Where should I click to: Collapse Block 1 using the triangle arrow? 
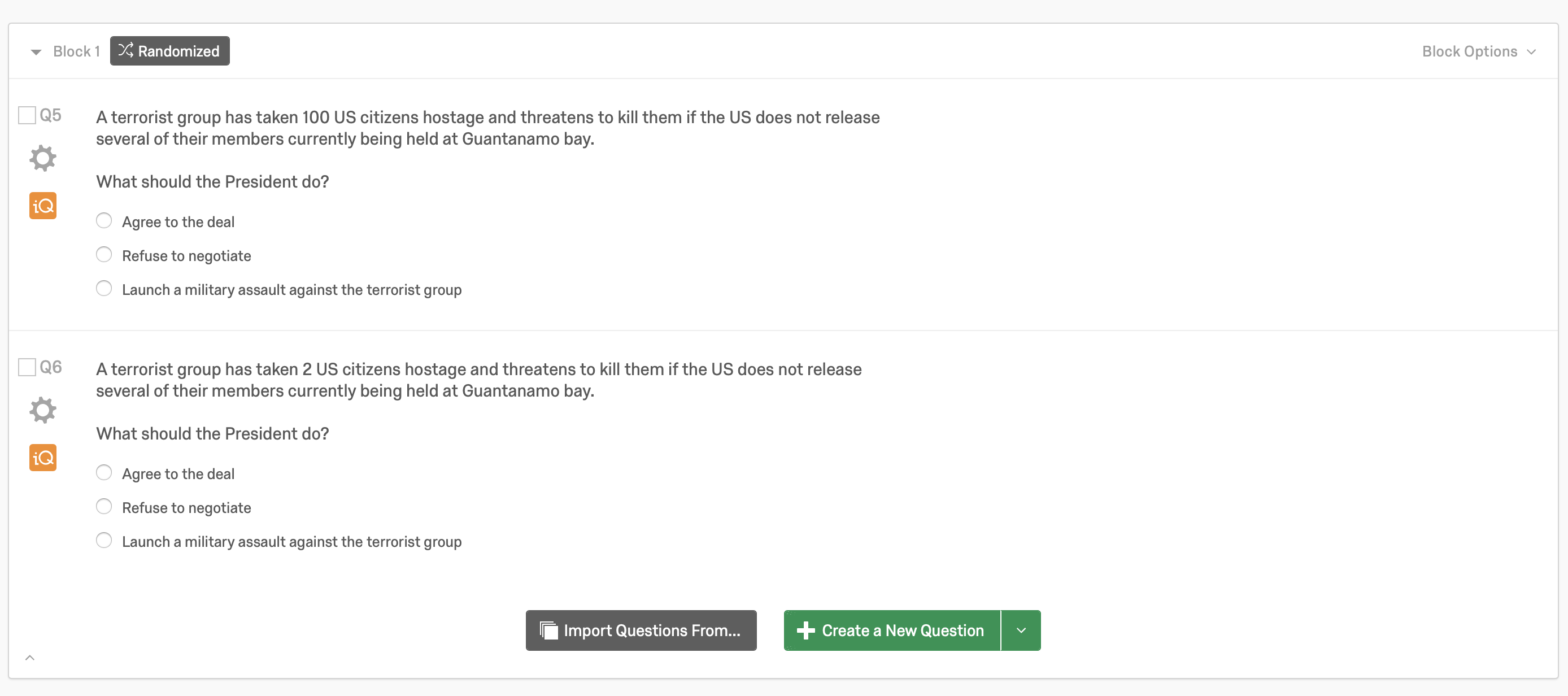36,53
